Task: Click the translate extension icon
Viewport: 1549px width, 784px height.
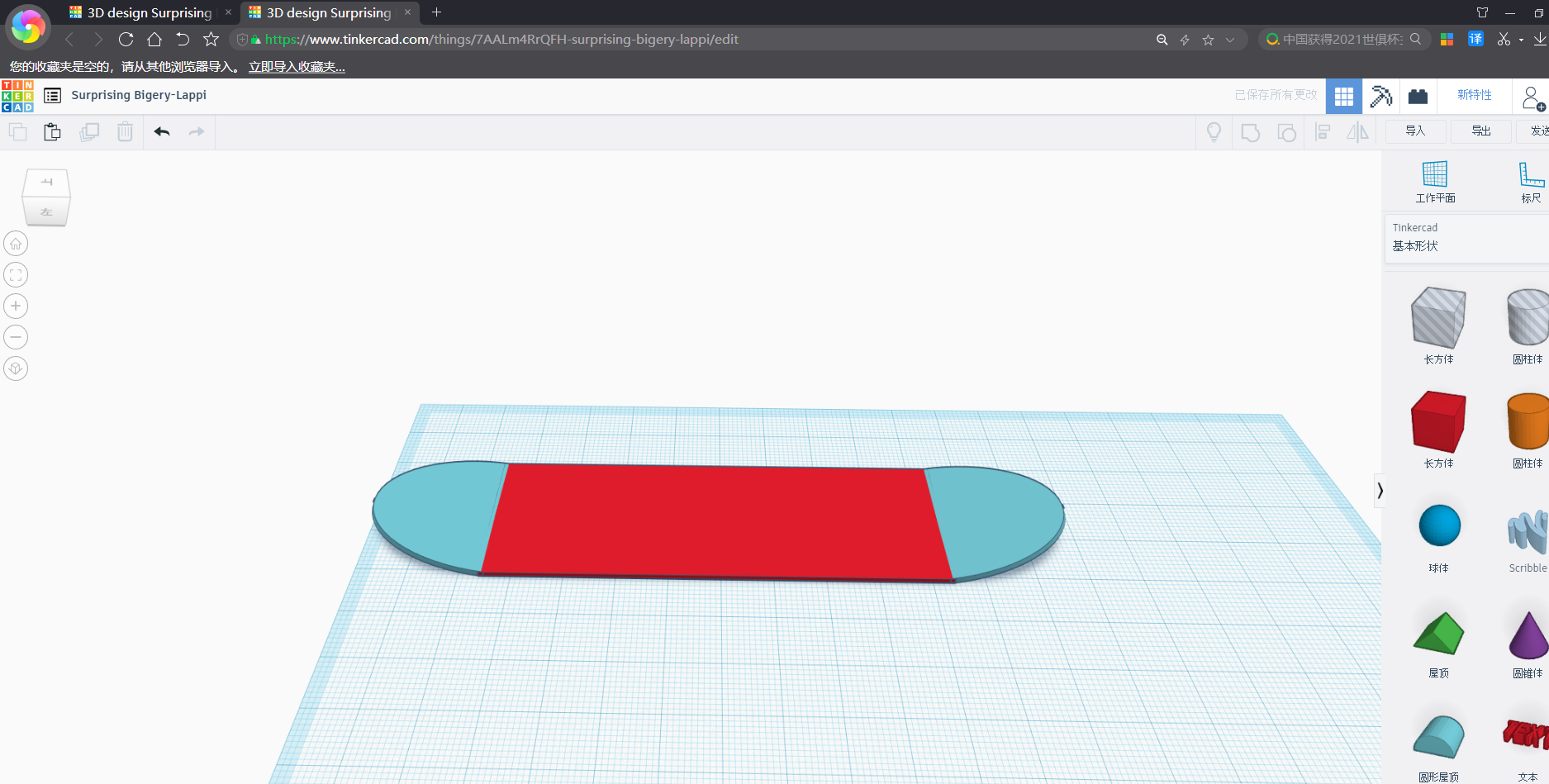Action: click(1475, 39)
